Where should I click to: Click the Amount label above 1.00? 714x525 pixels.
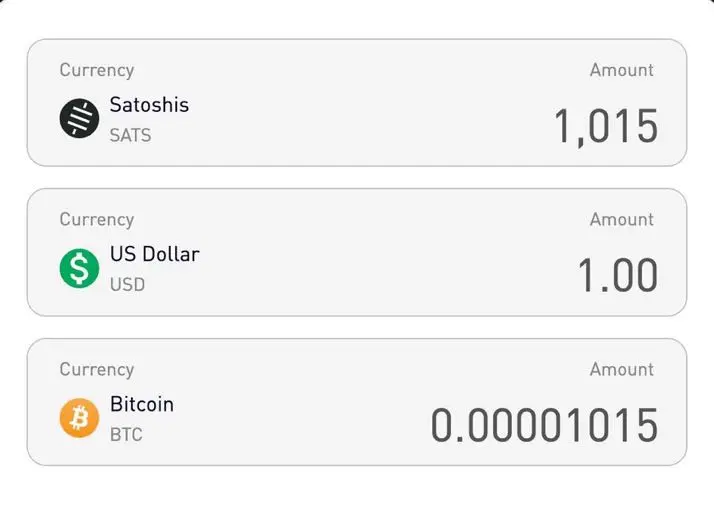(x=622, y=219)
